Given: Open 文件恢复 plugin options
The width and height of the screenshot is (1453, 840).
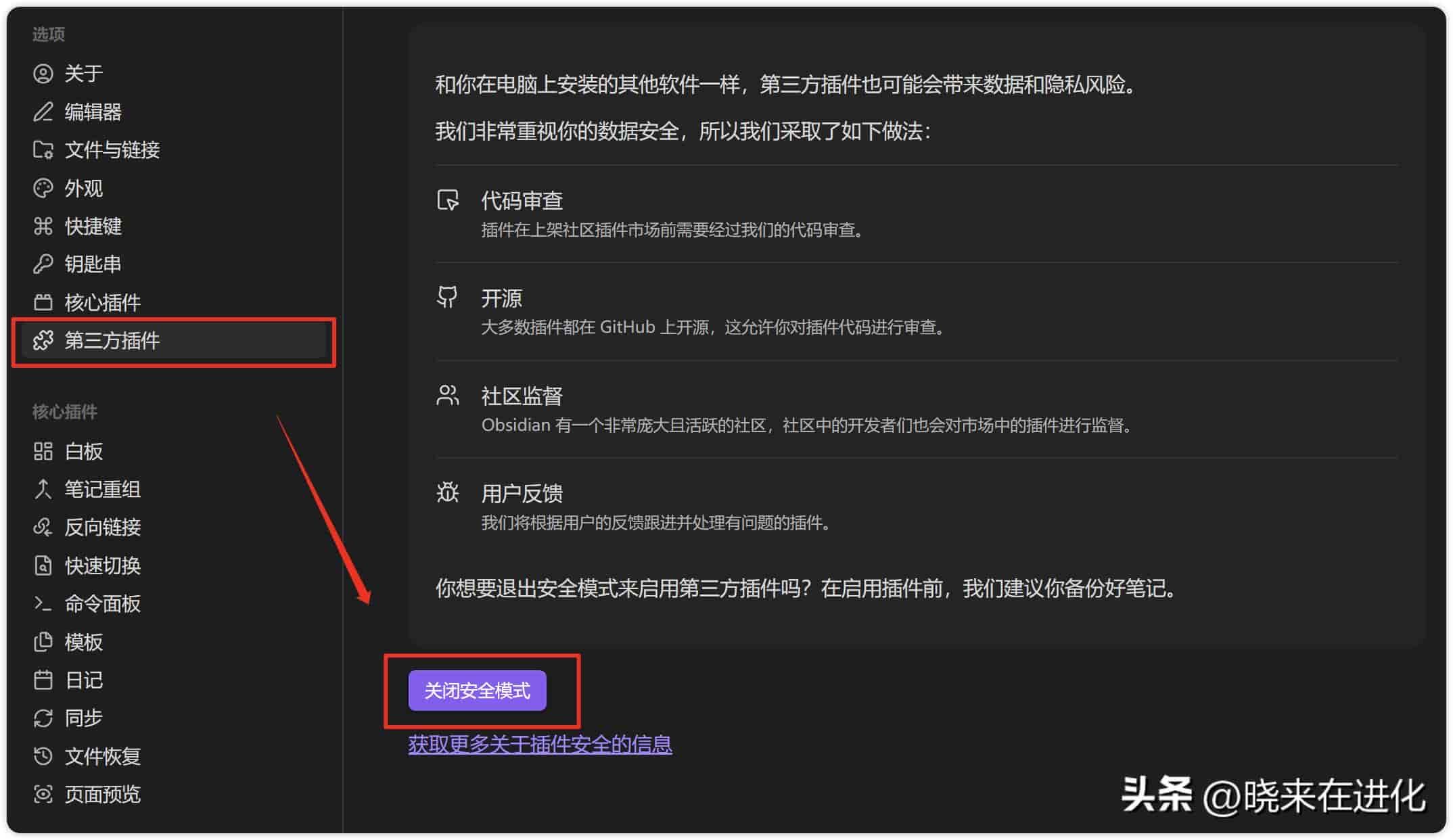Looking at the screenshot, I should (x=175, y=755).
